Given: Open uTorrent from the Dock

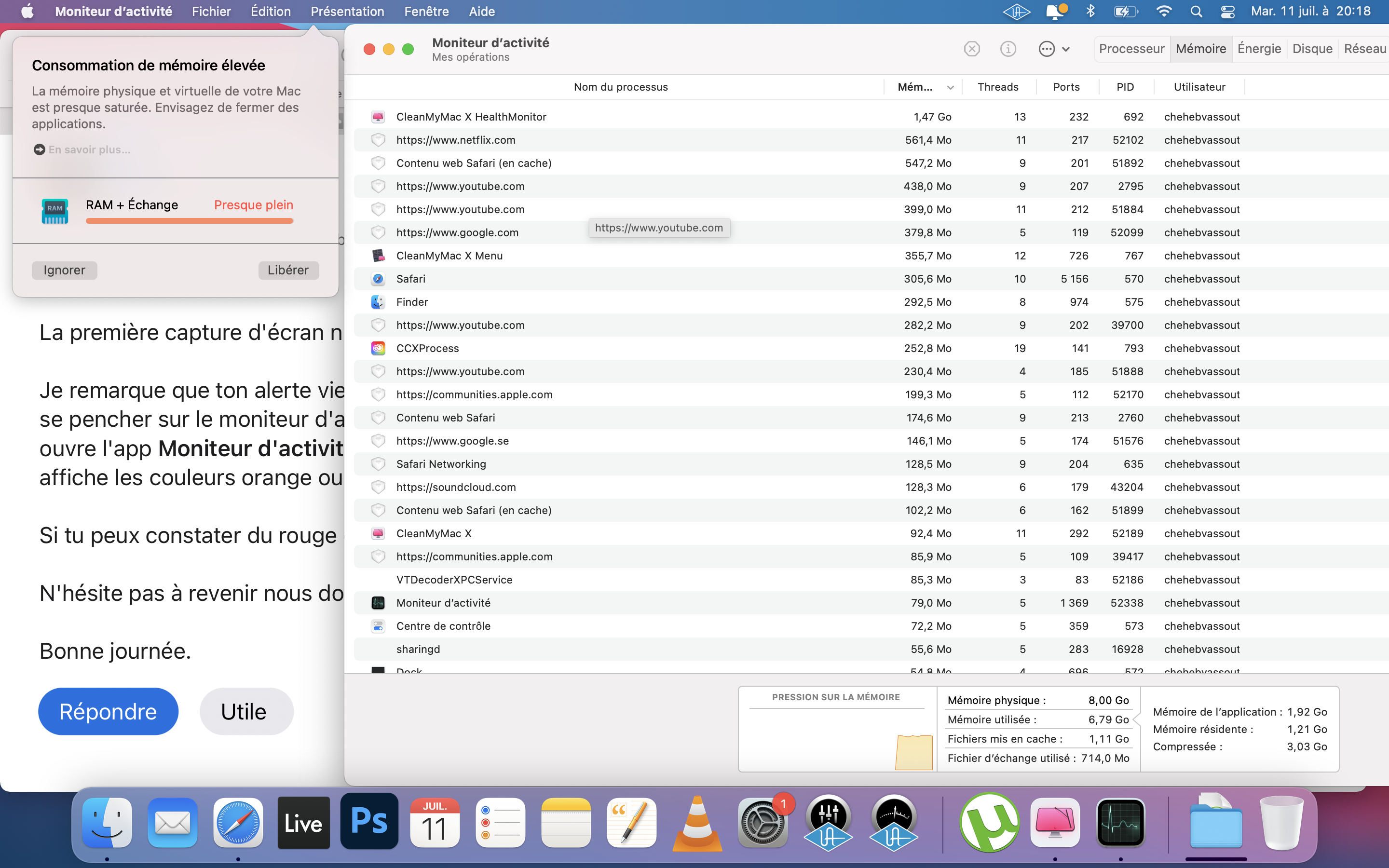Looking at the screenshot, I should click(x=989, y=822).
